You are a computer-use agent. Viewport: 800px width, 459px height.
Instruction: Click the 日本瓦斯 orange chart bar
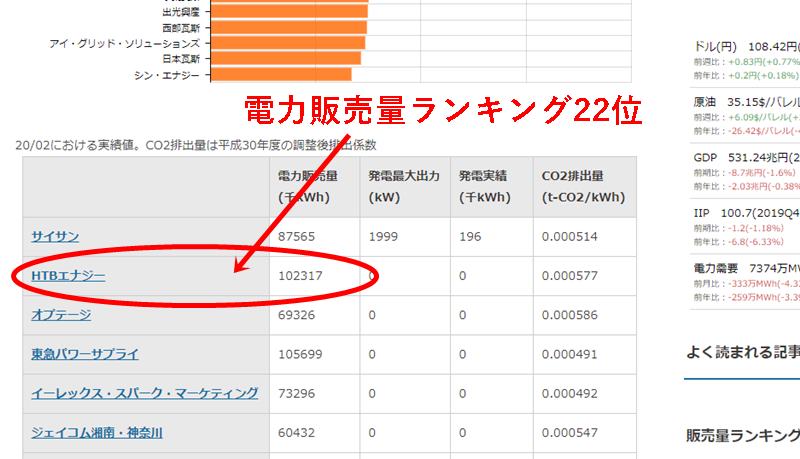(x=286, y=58)
